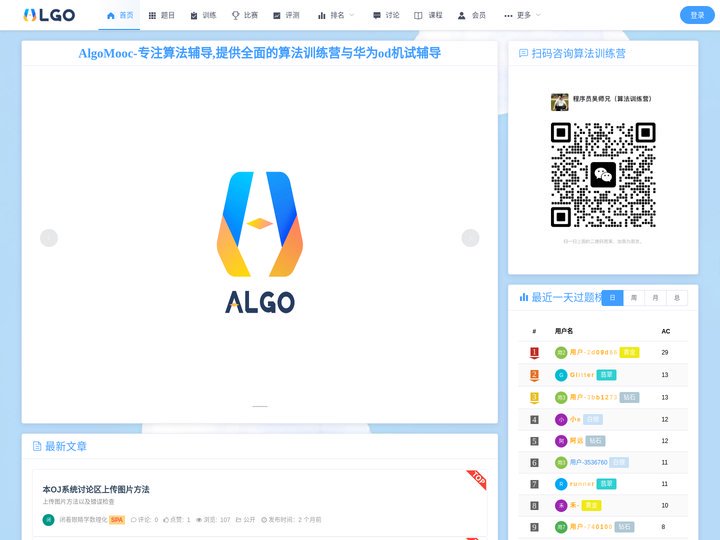This screenshot has height=540, width=720.
Task: Expand the 更多 dropdown arrow
Action: (538, 15)
